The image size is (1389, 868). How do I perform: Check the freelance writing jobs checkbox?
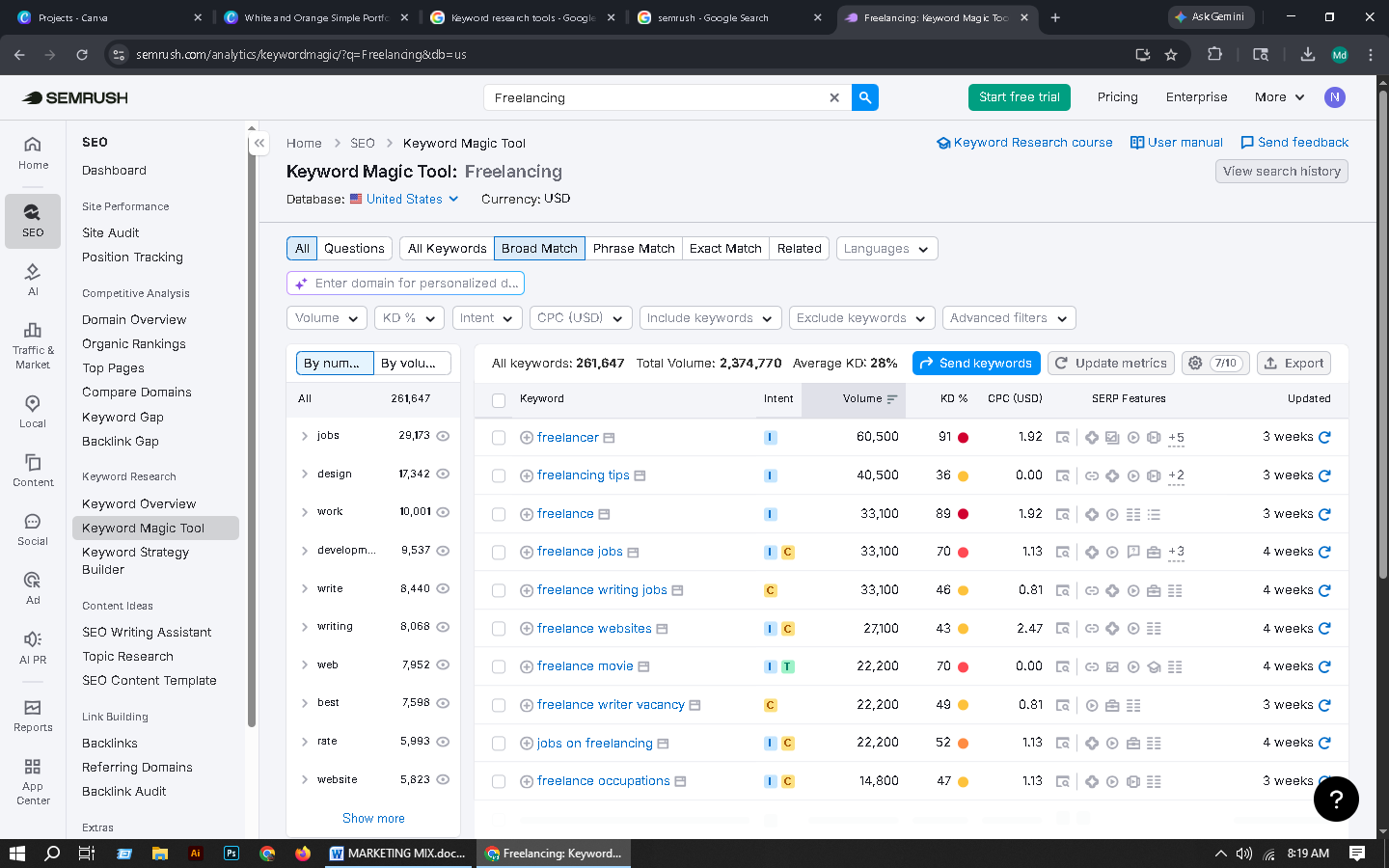[499, 591]
